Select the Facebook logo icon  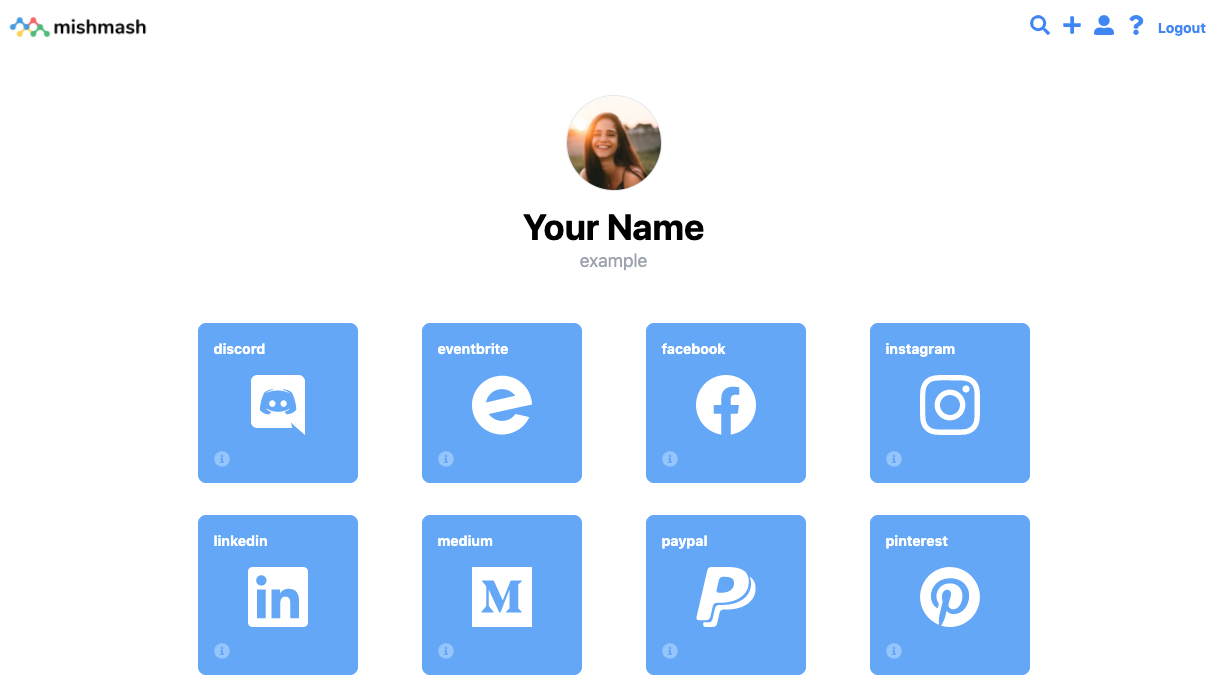tap(726, 405)
